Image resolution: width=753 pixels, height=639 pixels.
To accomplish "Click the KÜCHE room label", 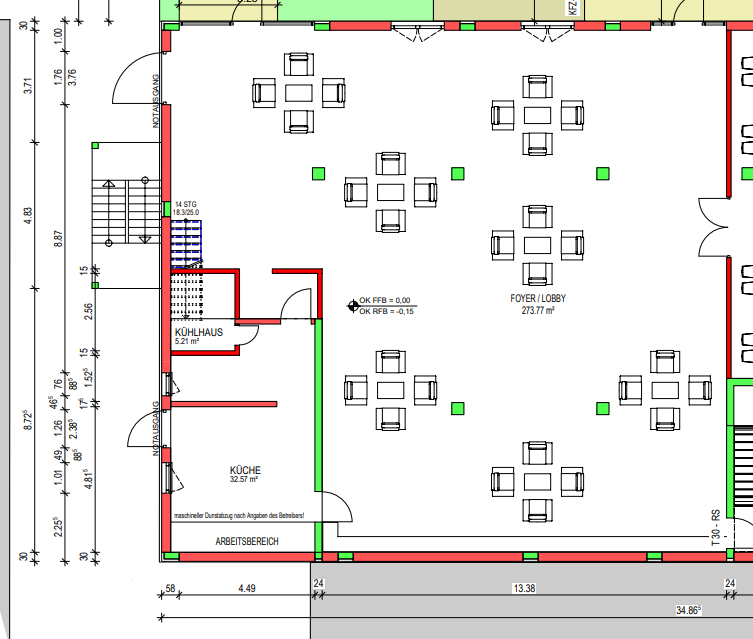I will (245, 470).
